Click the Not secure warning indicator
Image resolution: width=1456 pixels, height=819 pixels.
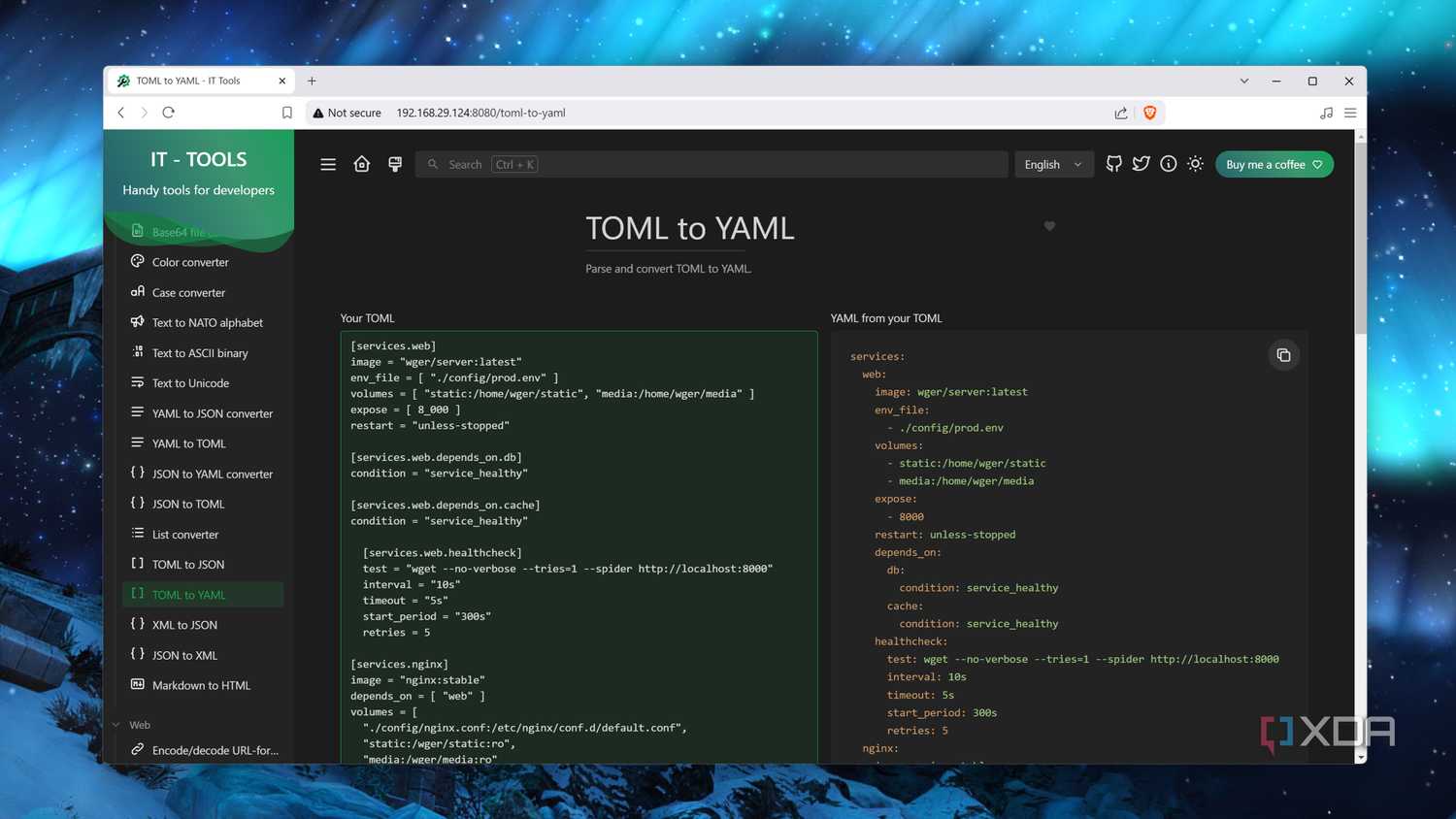(347, 113)
